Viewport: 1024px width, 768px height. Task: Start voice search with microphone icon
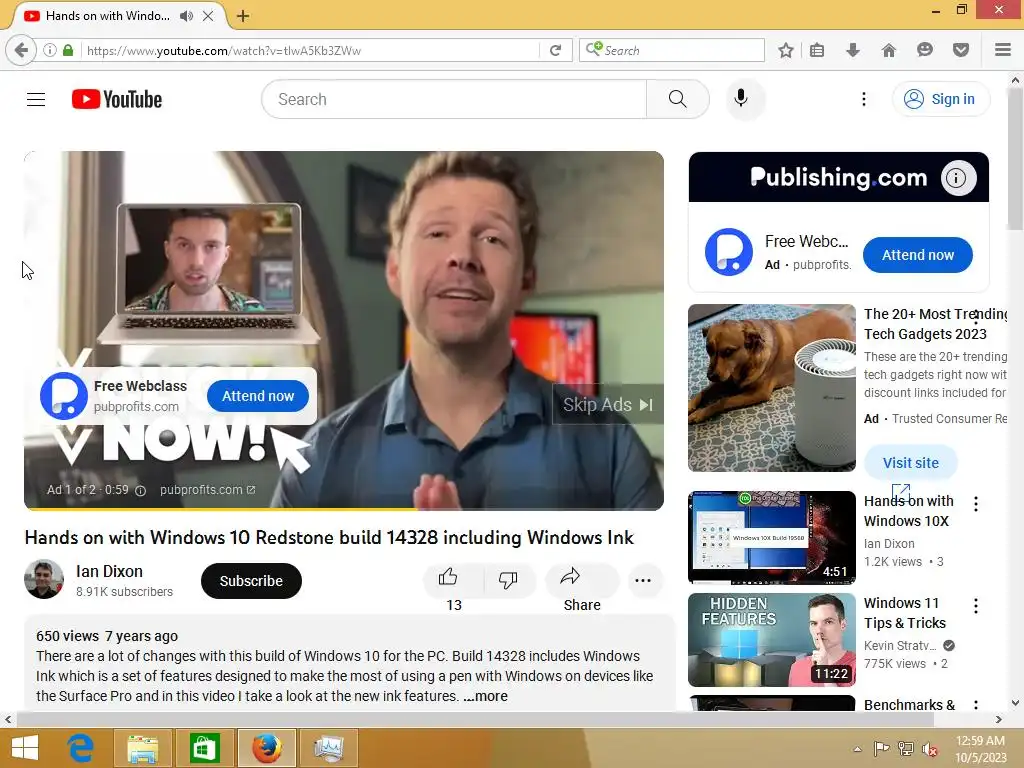click(741, 99)
